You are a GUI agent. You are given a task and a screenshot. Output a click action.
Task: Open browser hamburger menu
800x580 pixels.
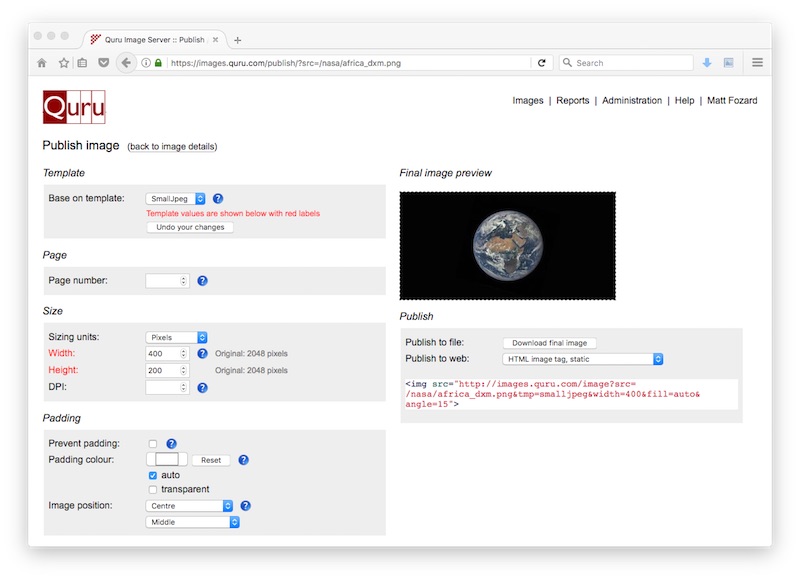click(757, 62)
